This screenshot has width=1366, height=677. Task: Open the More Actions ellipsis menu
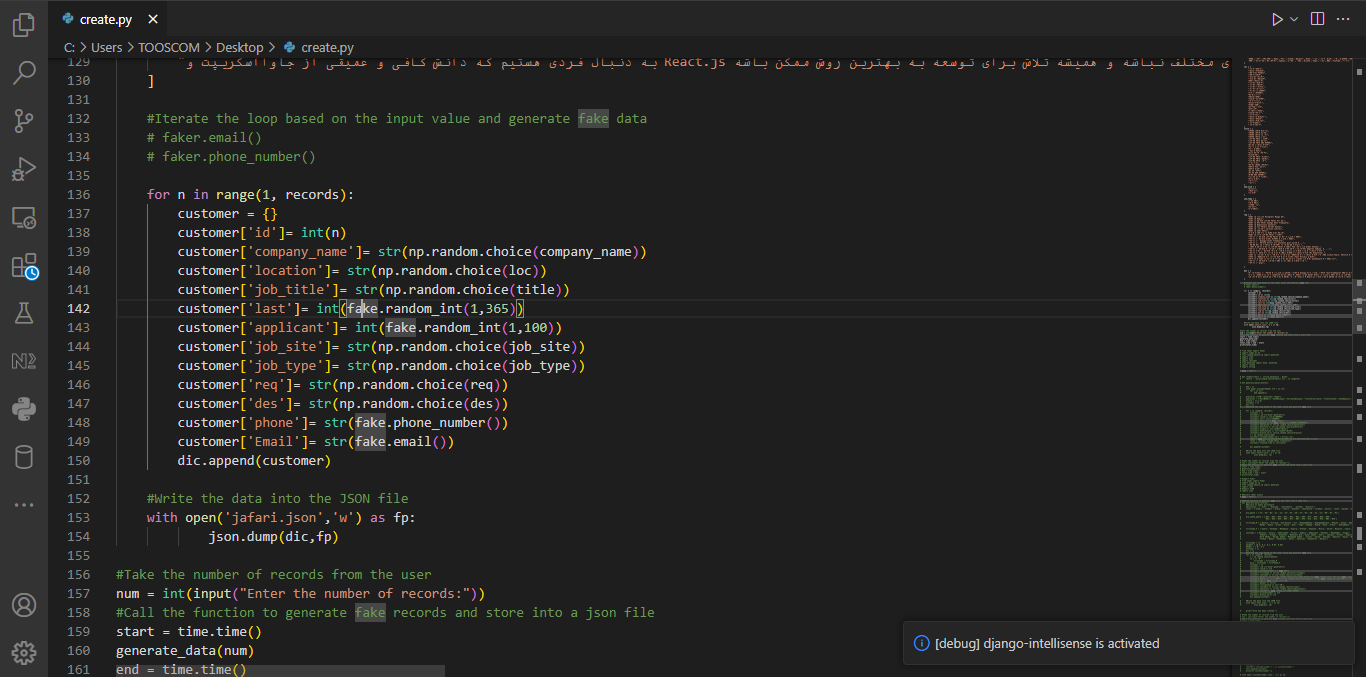tap(1343, 18)
